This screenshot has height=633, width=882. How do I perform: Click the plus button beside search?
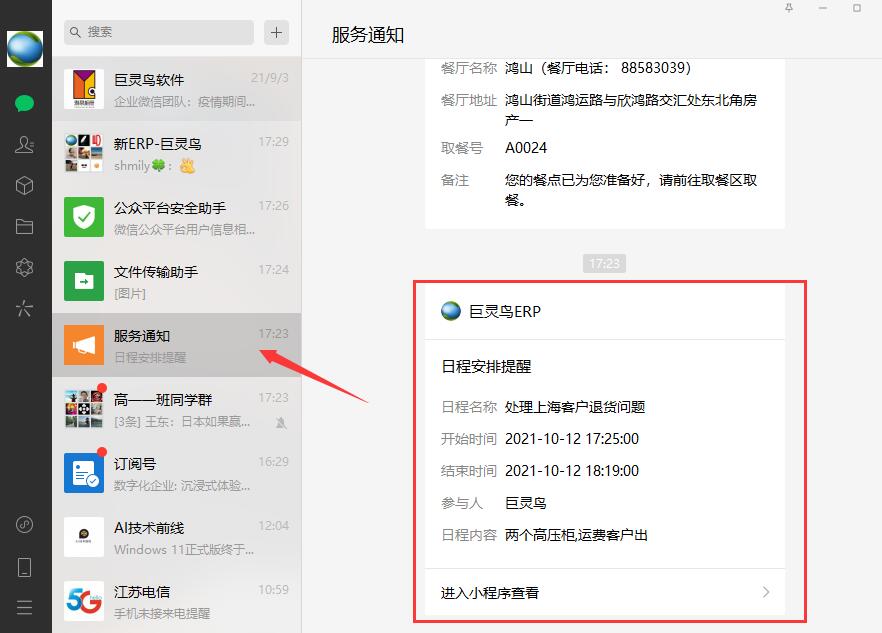coord(276,32)
